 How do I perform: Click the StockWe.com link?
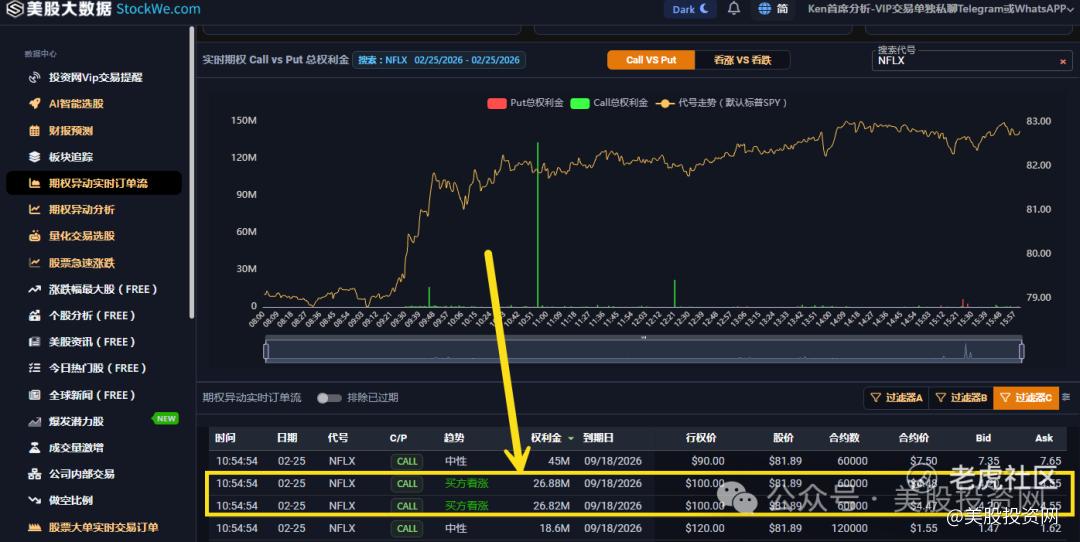click(x=158, y=9)
